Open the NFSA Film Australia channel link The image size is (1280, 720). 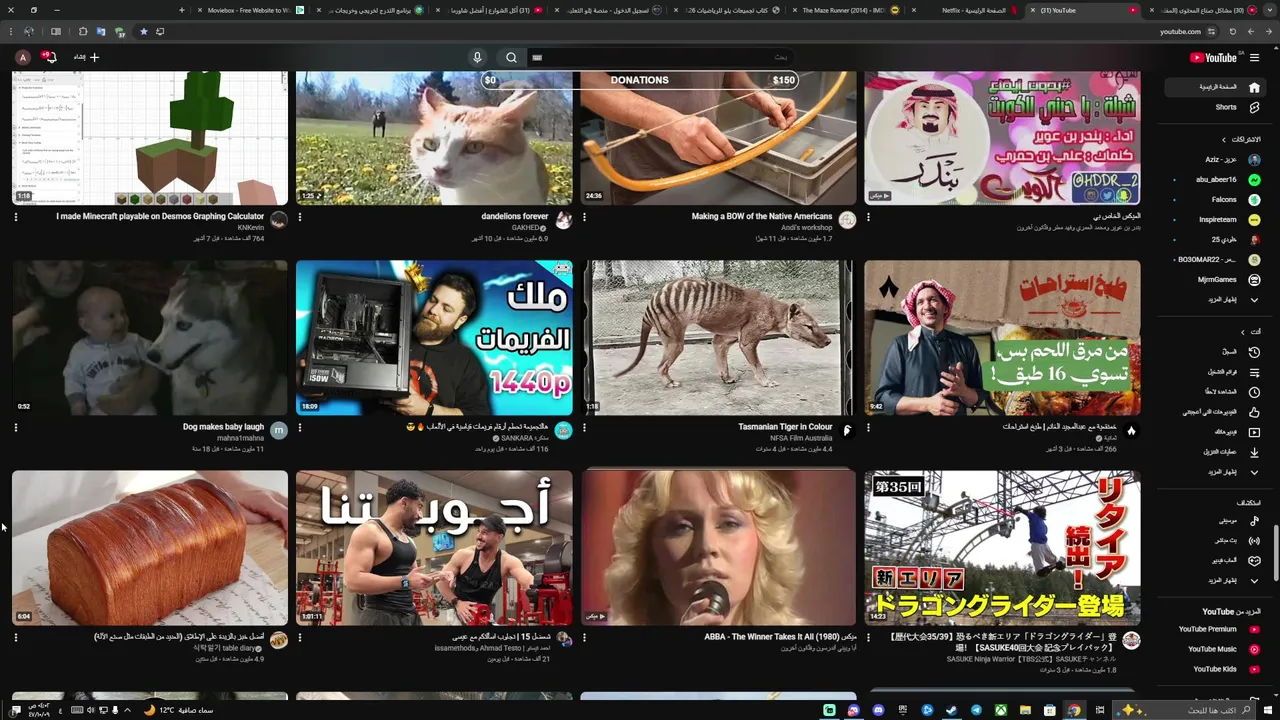coord(801,439)
